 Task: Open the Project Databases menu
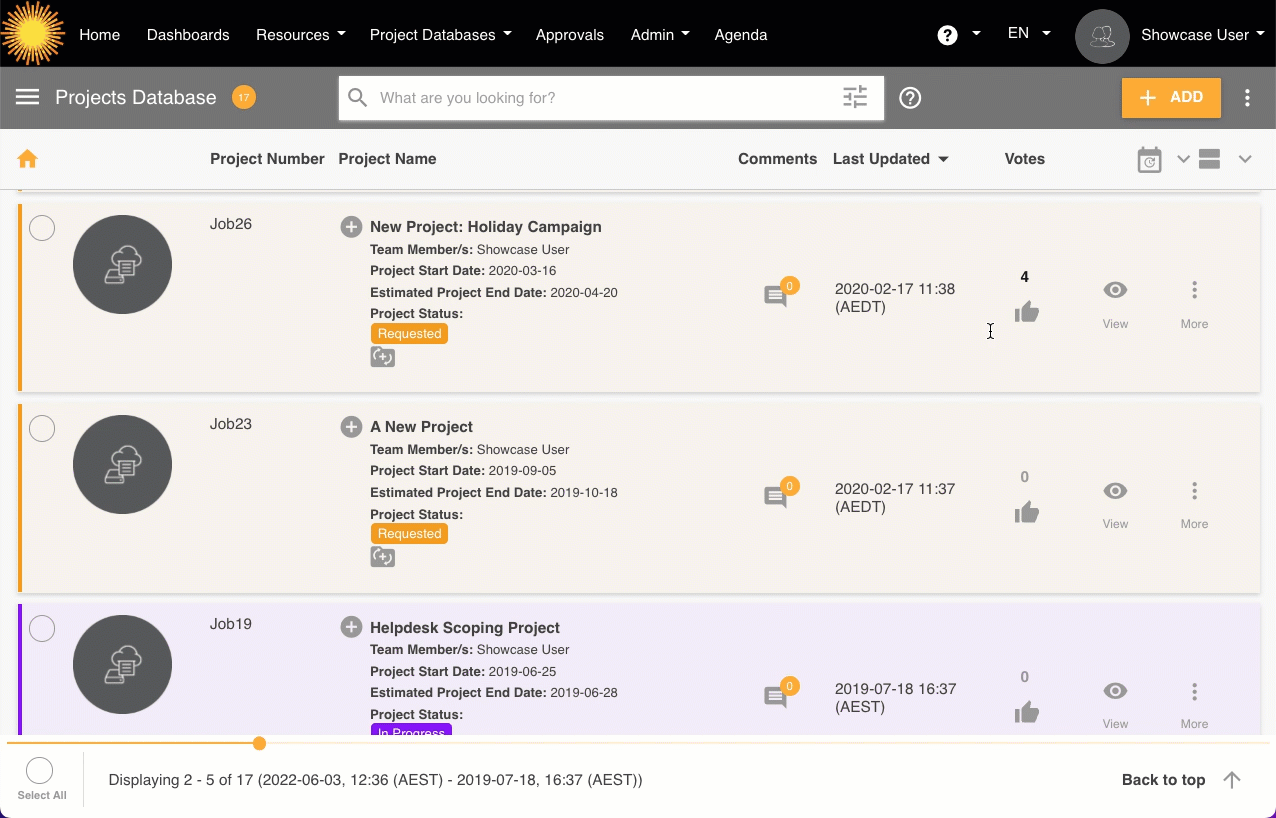click(440, 35)
